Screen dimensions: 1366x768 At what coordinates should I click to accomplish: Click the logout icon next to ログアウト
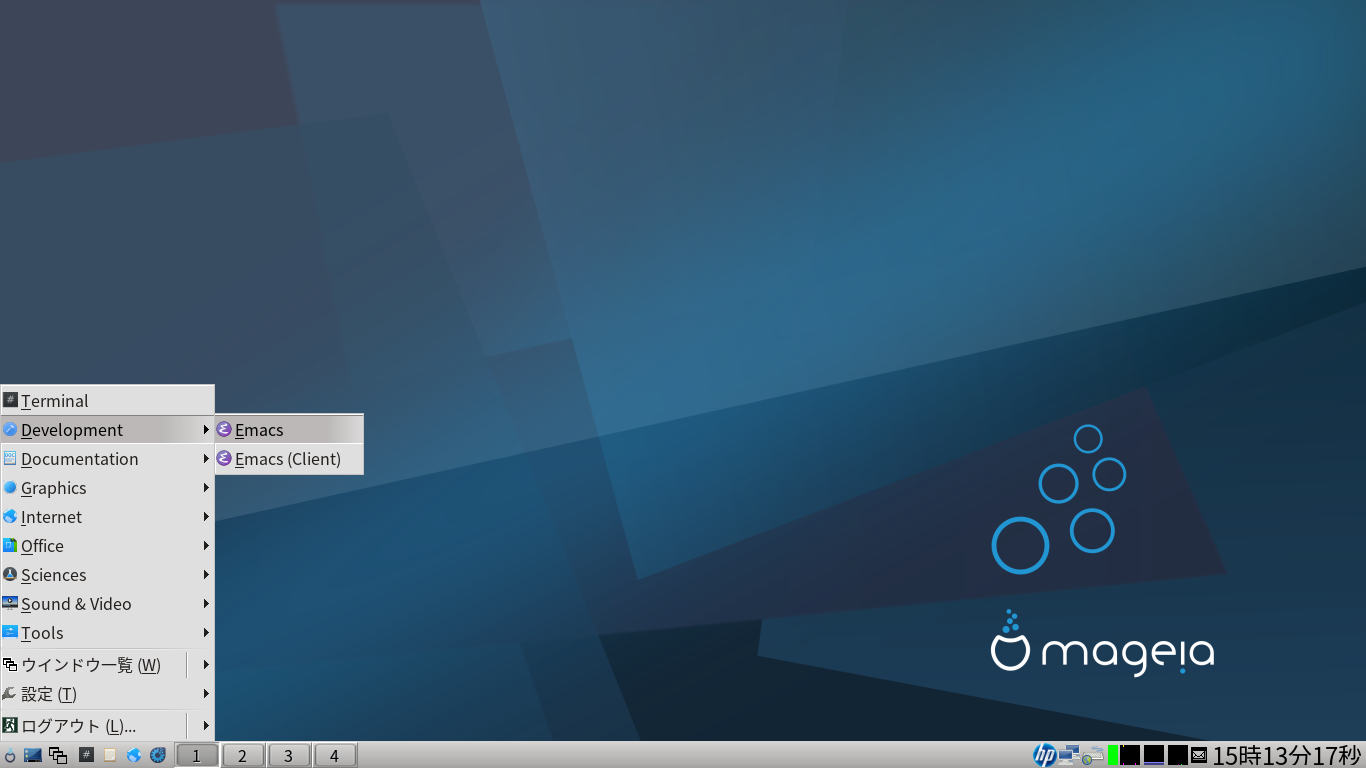tap(10, 725)
